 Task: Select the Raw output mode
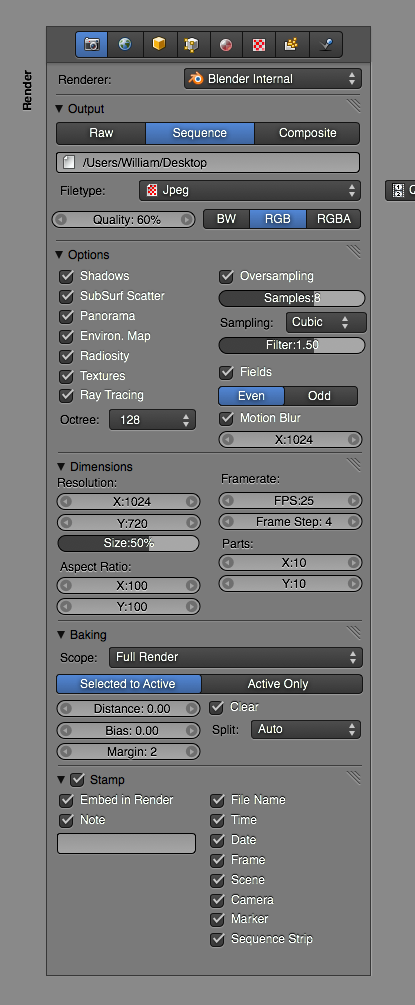point(101,133)
